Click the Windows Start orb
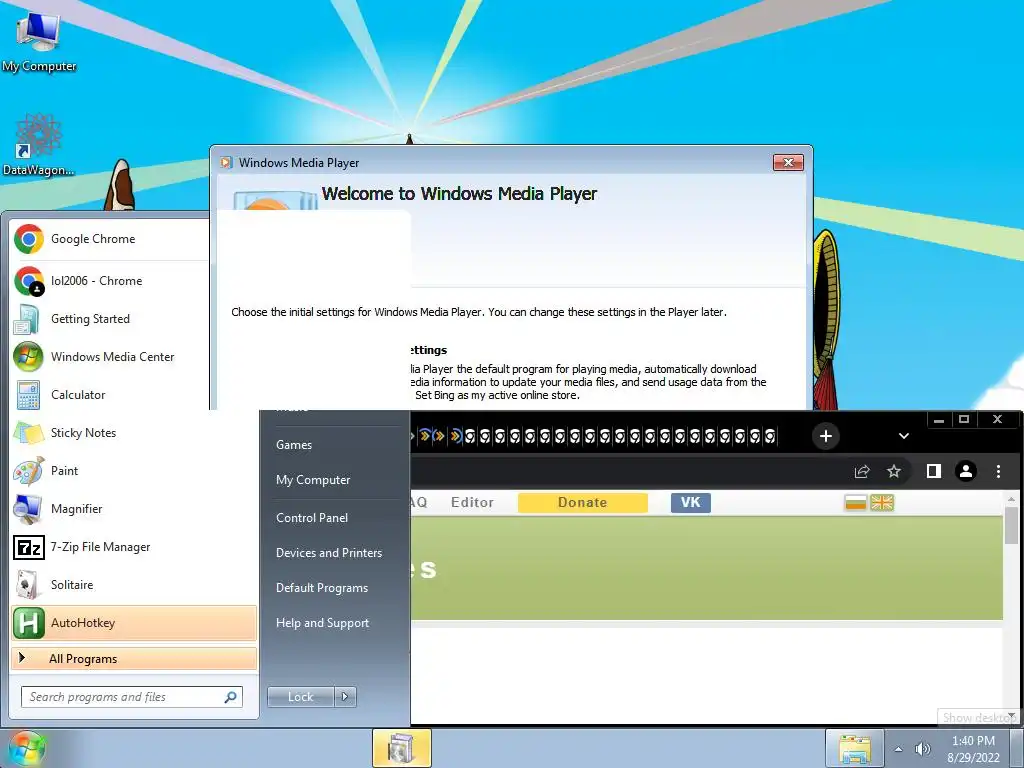The width and height of the screenshot is (1024, 768). [26, 748]
